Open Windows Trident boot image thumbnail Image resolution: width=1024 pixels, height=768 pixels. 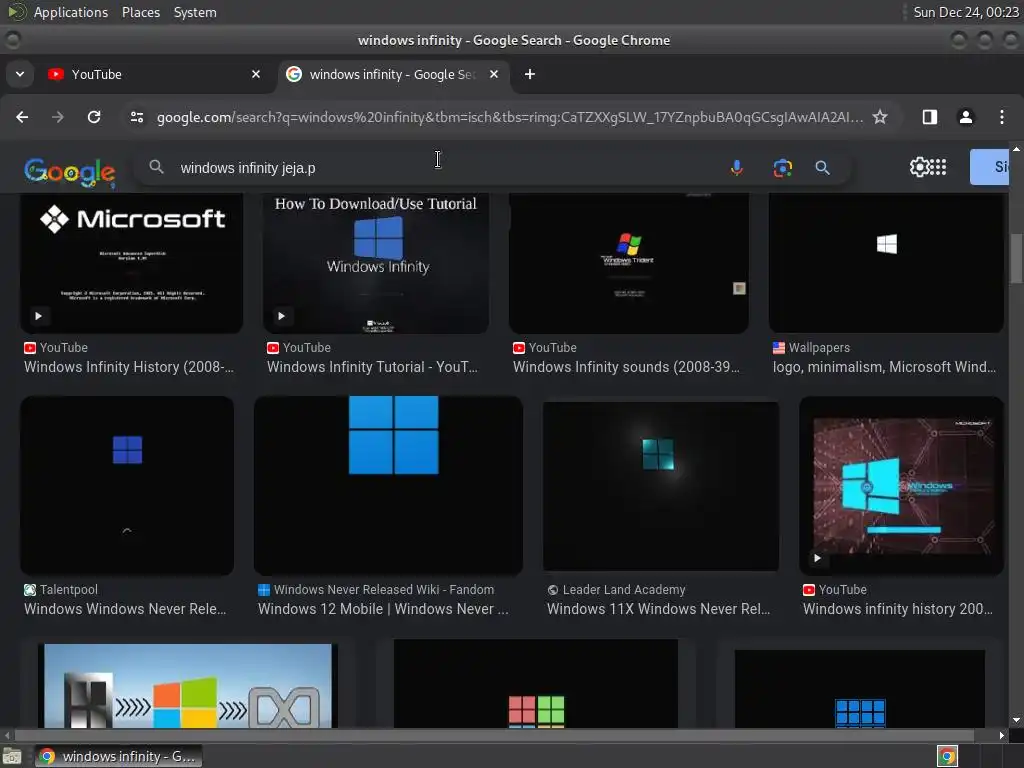pos(628,263)
